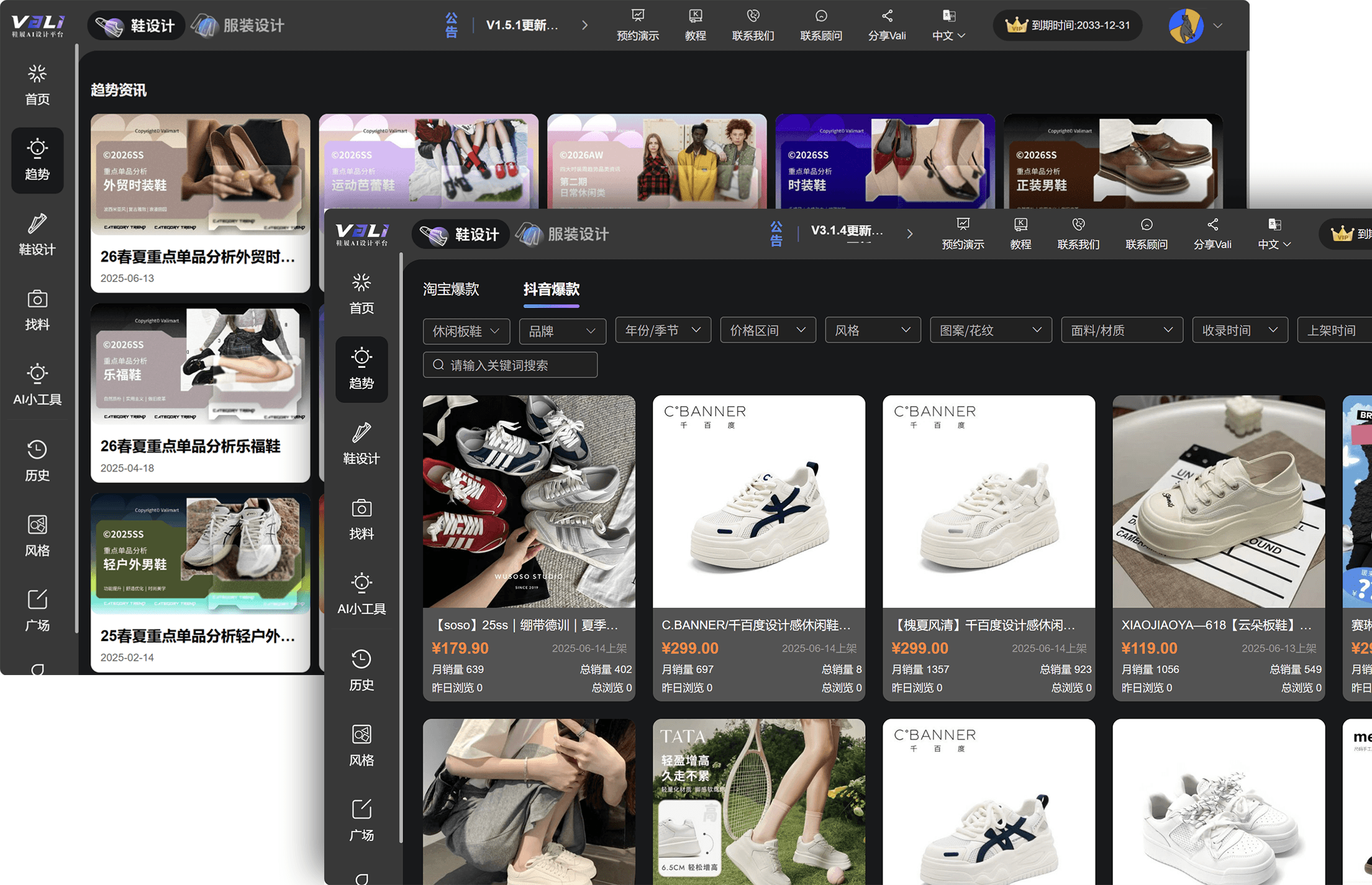Click 分享Vali share icon in back window header
The height and width of the screenshot is (885, 1372).
(x=887, y=16)
